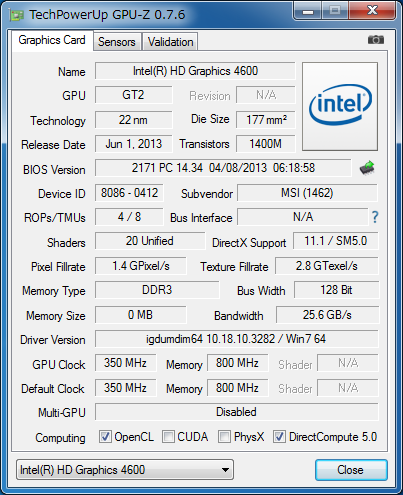Toggle the OpenCL checkbox
This screenshot has height=495, width=403.
105,436
